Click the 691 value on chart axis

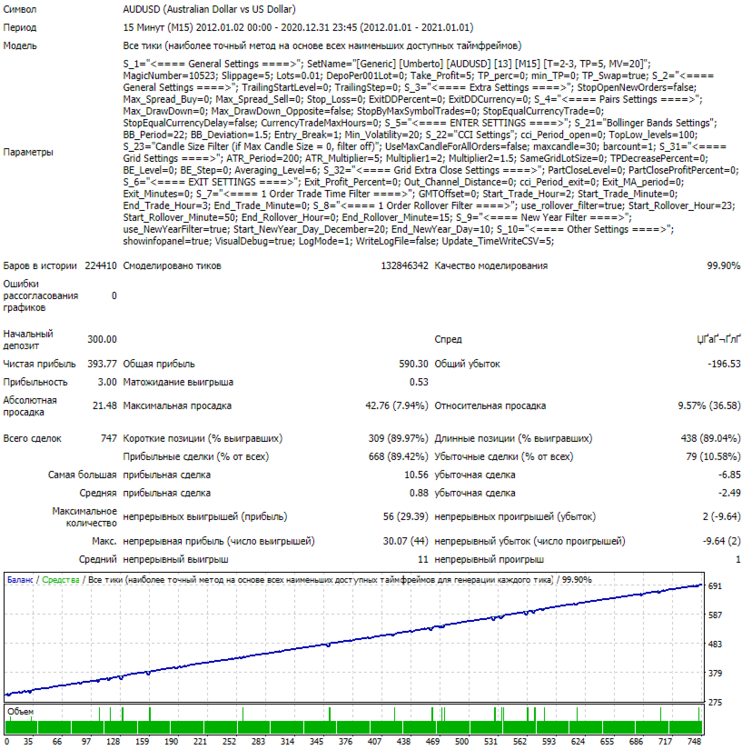(x=715, y=586)
